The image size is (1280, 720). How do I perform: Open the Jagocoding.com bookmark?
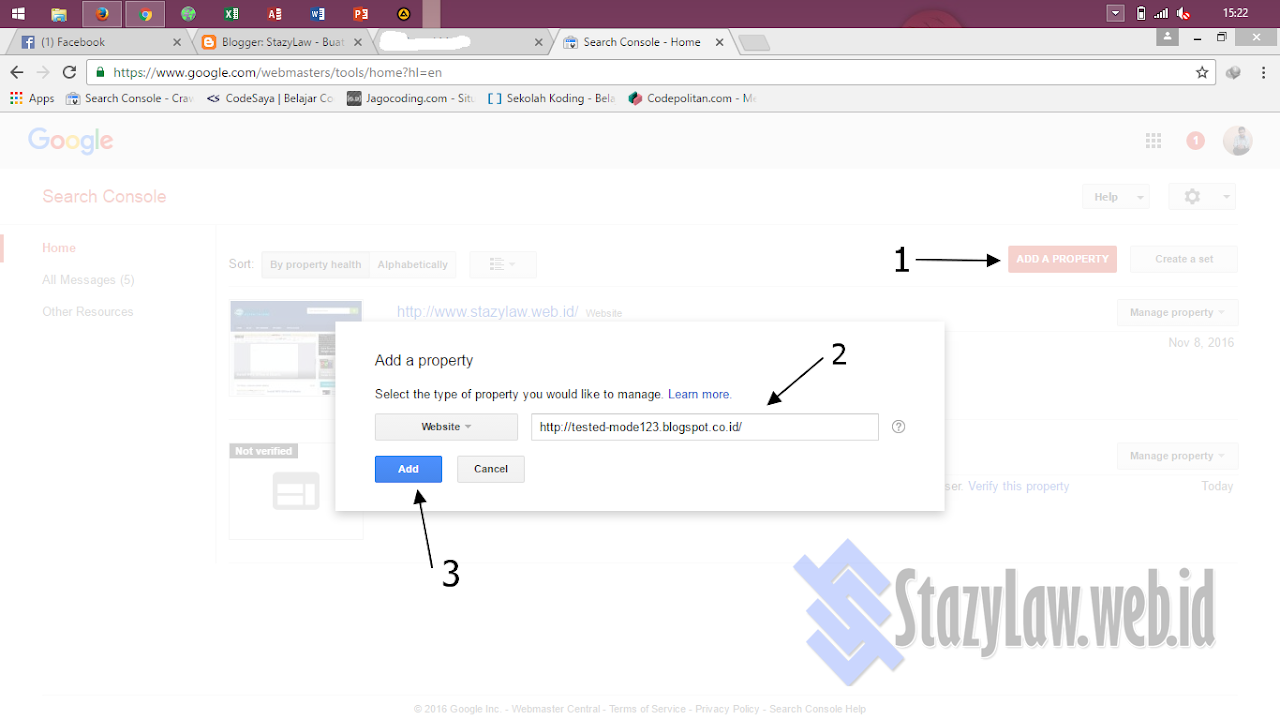coord(411,98)
